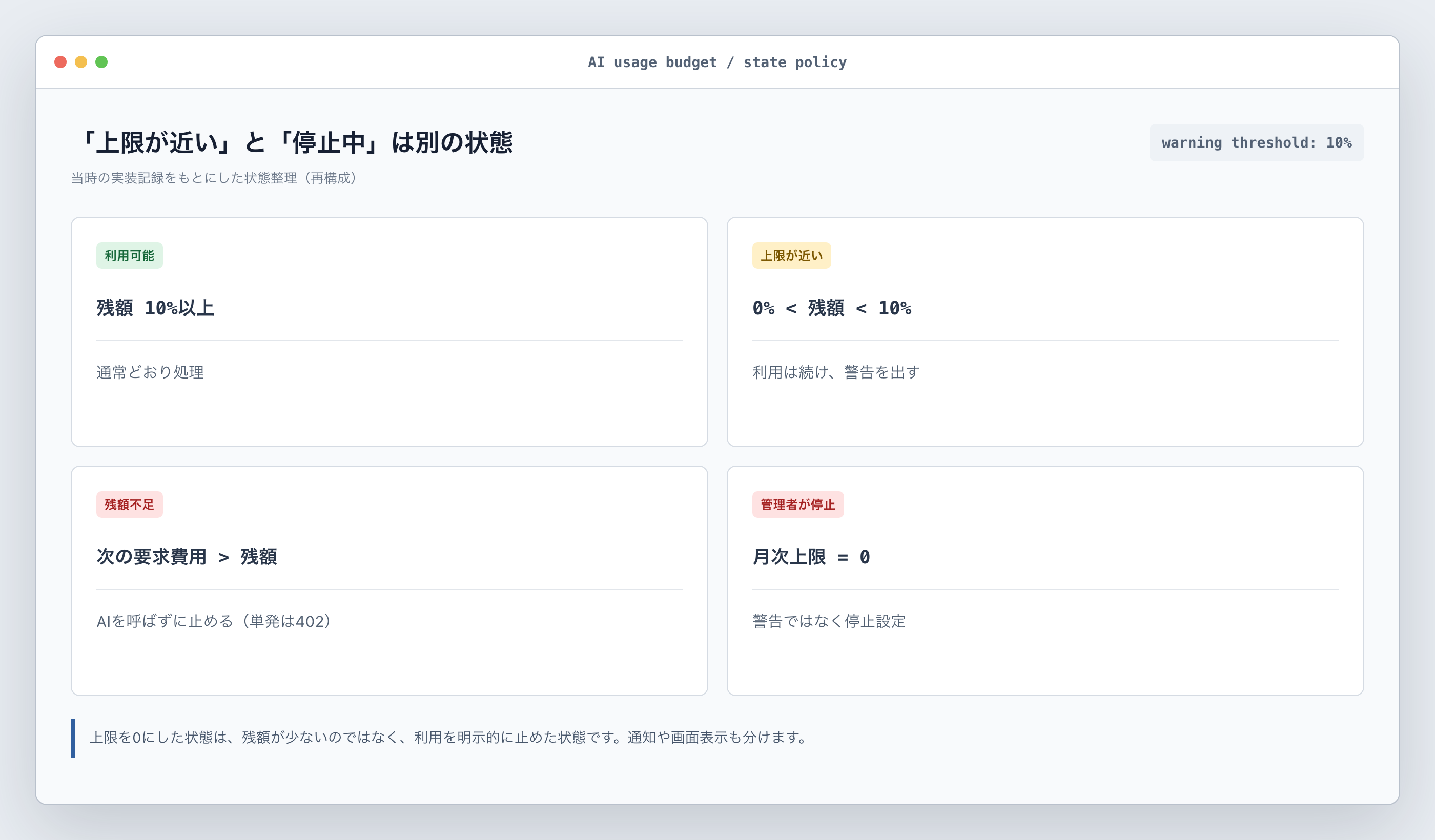The image size is (1435, 840).
Task: Click the condition text 次の要求費用 > 残額
Action: tap(187, 557)
